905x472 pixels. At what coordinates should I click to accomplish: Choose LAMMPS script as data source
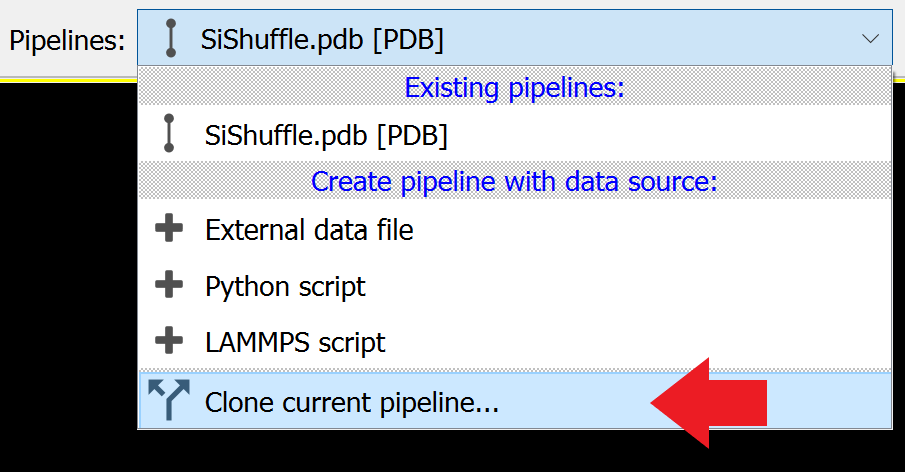(x=295, y=343)
